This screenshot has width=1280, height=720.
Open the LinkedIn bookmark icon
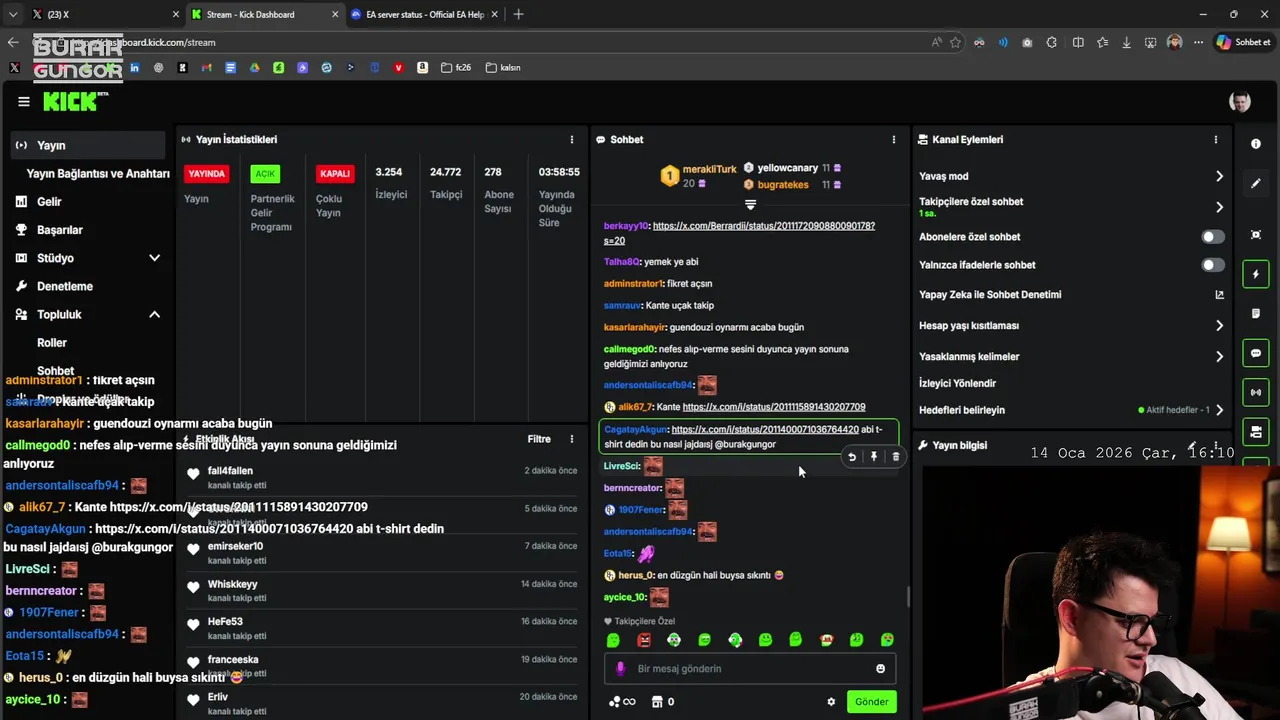tap(134, 68)
